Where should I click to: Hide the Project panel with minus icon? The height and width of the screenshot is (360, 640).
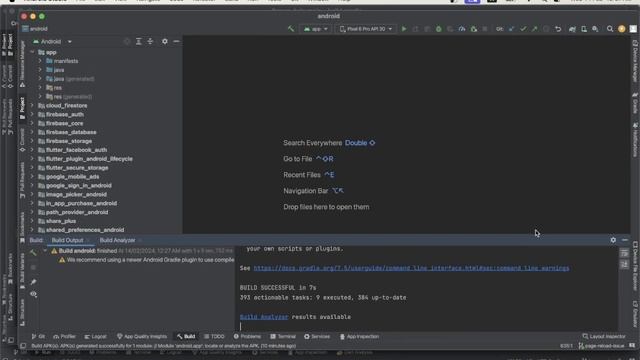coord(176,42)
